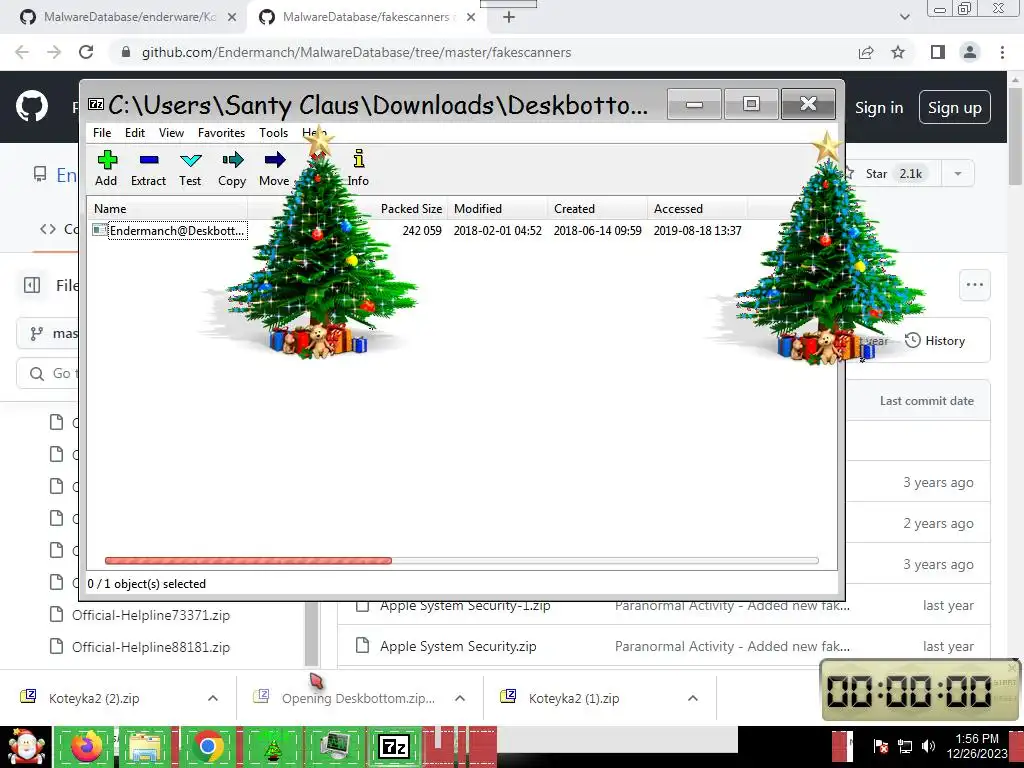This screenshot has width=1024, height=768.
Task: Open the Edit menu in 7-Zip
Action: coord(135,133)
